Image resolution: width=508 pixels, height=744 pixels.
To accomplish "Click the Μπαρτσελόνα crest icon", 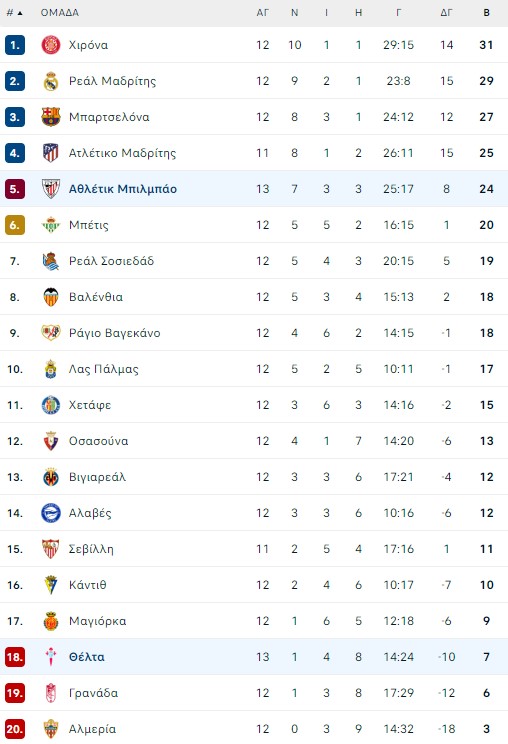I will coord(51,117).
